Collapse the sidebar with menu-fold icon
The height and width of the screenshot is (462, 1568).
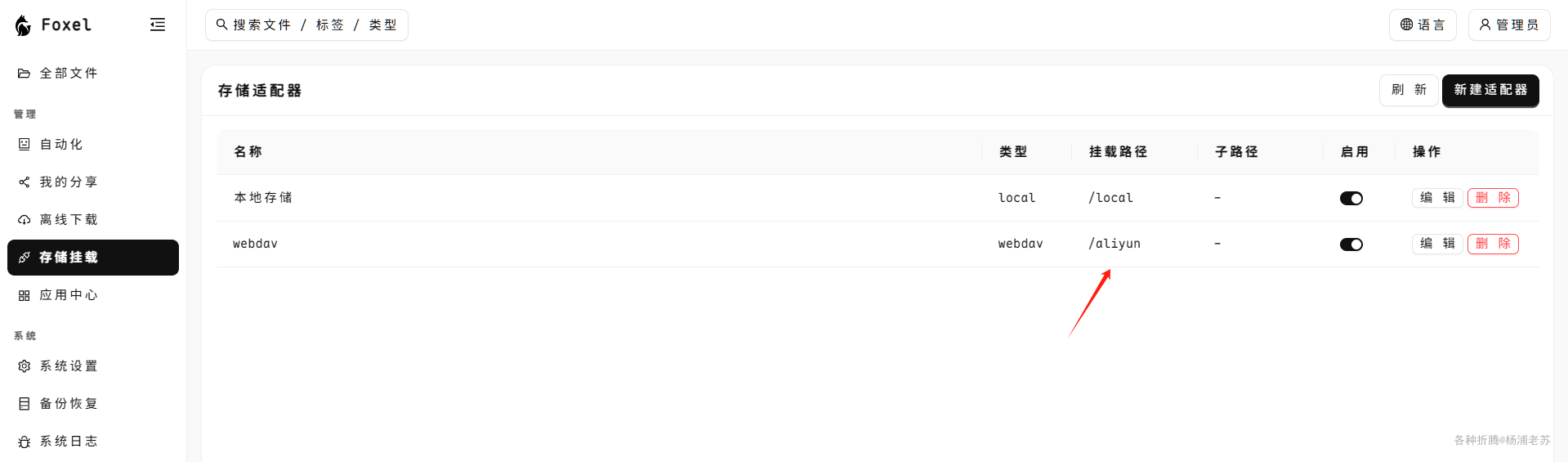click(x=158, y=25)
